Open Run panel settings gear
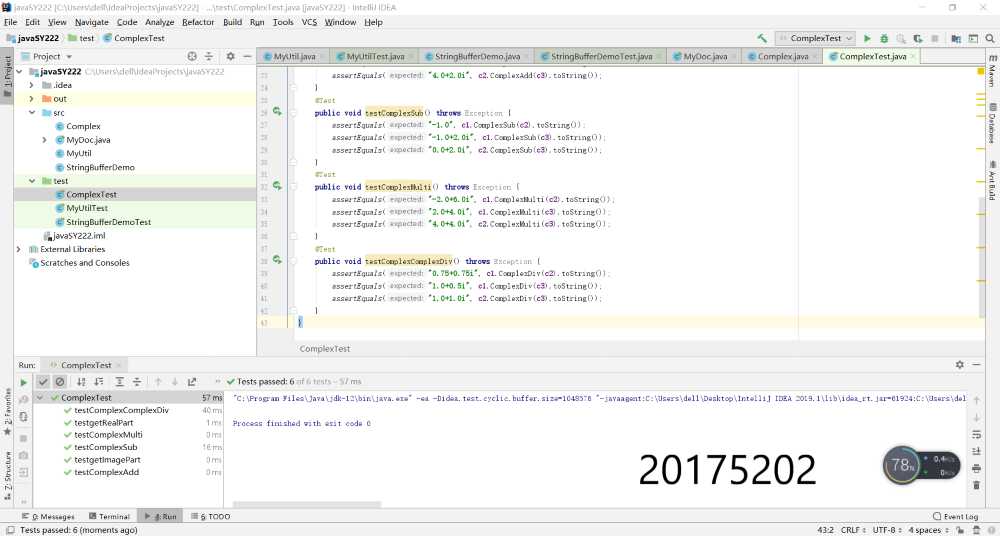The image size is (1000, 536). tap(959, 364)
